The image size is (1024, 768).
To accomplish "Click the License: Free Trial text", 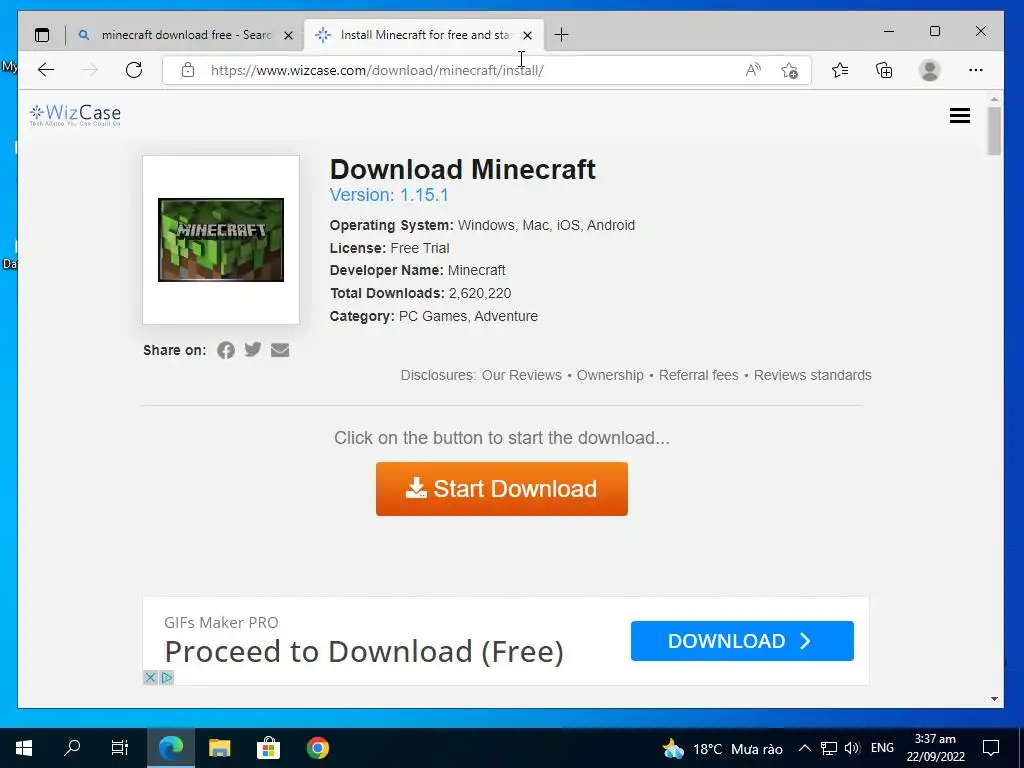I will pyautogui.click(x=389, y=248).
